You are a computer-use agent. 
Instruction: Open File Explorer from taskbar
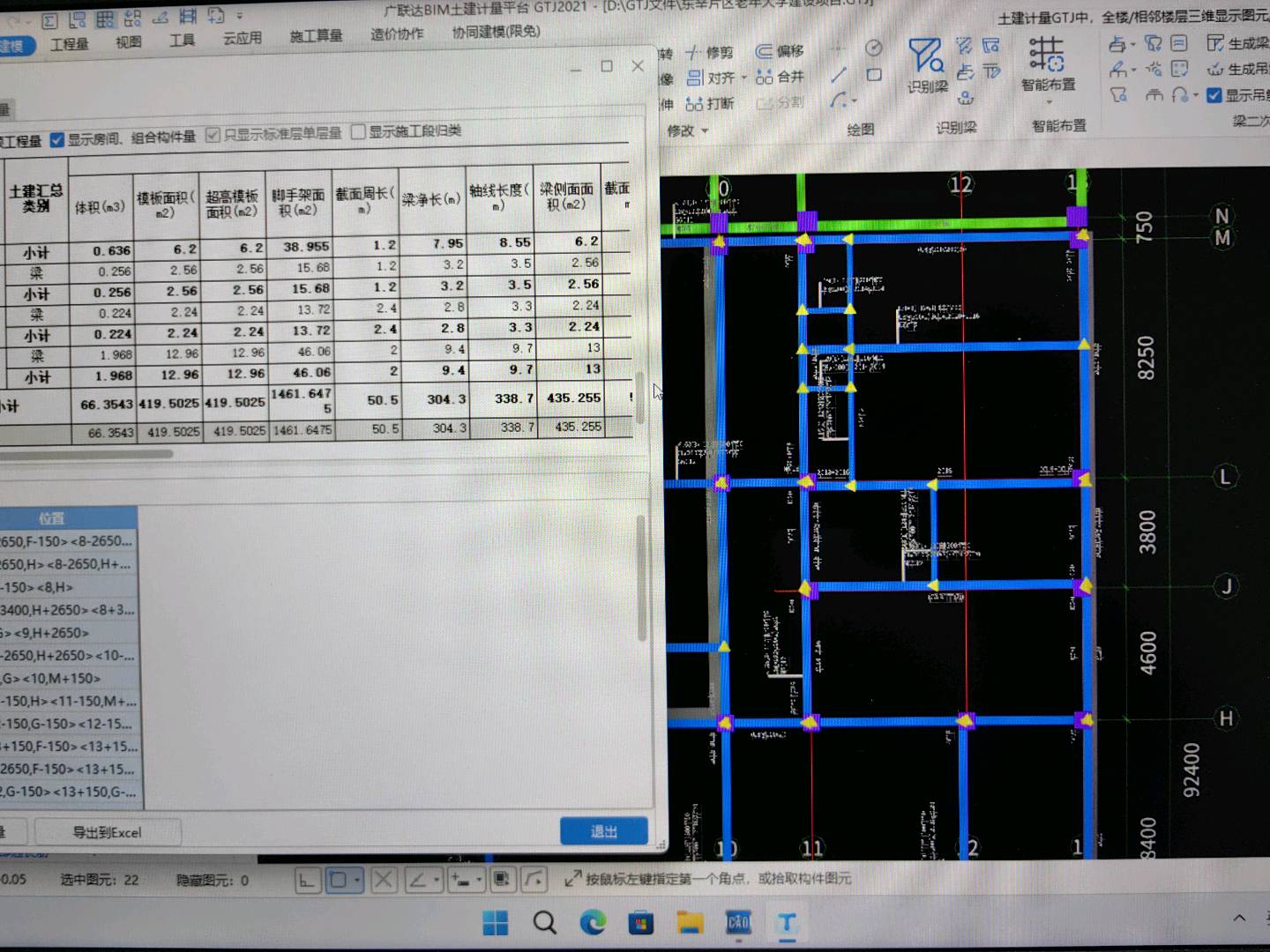tap(690, 923)
